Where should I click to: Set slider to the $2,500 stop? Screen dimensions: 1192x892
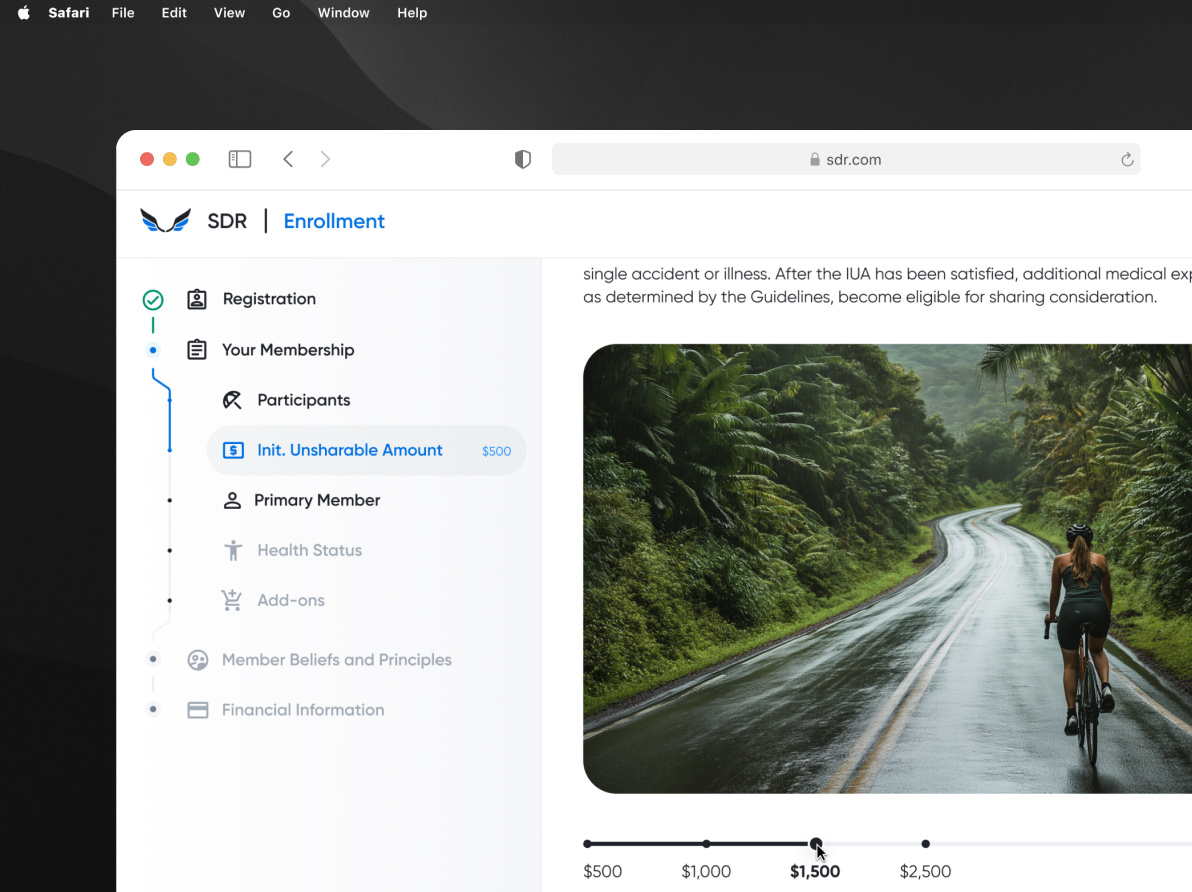[925, 844]
